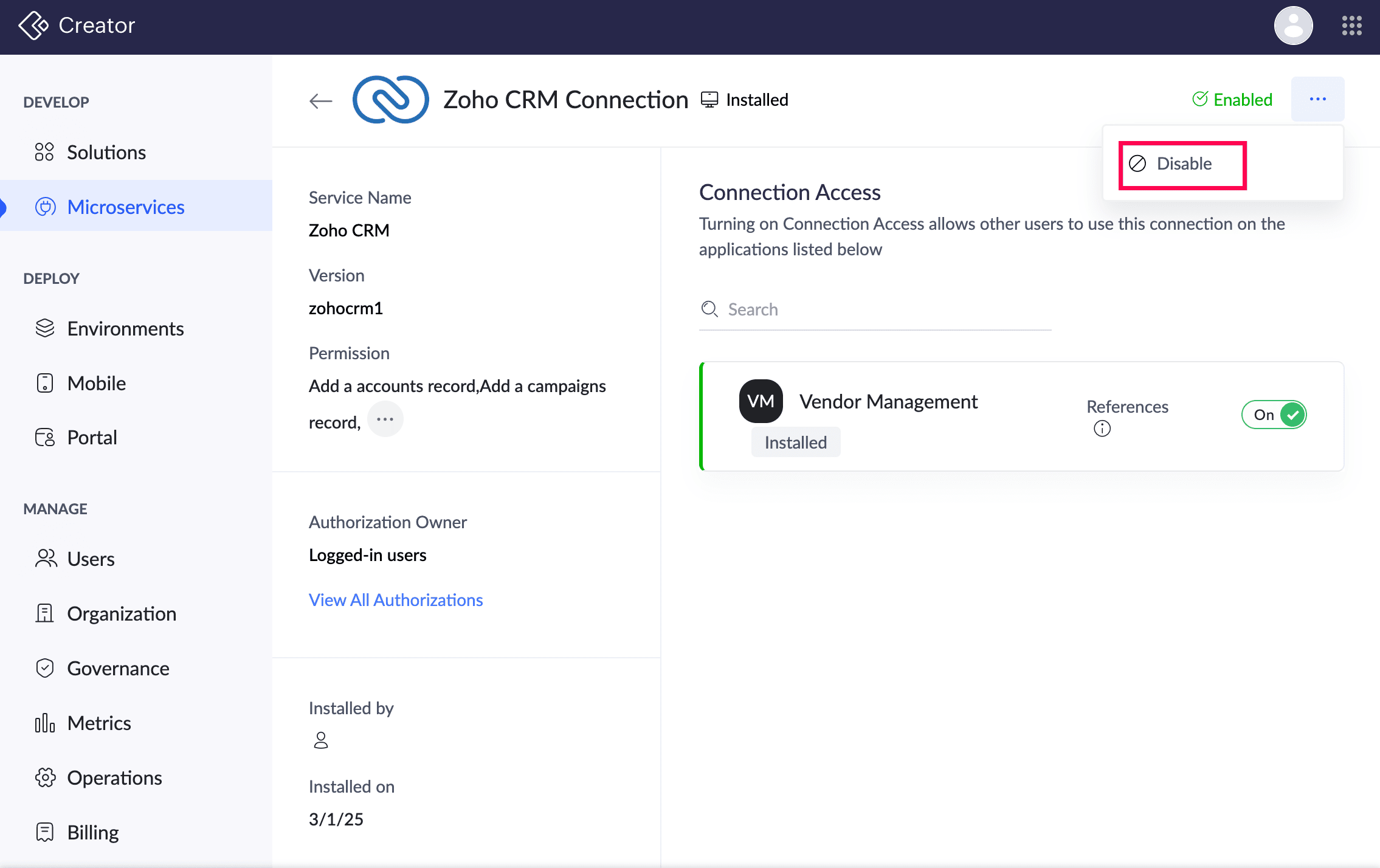Viewport: 1380px width, 868px height.
Task: Click the search magnifier icon
Action: [709, 309]
